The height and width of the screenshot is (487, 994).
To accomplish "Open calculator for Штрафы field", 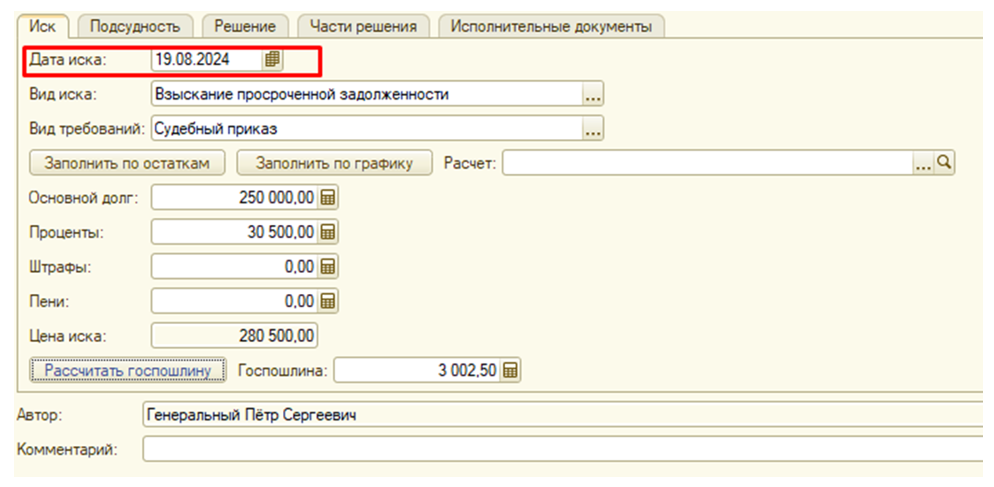I will pyautogui.click(x=328, y=267).
